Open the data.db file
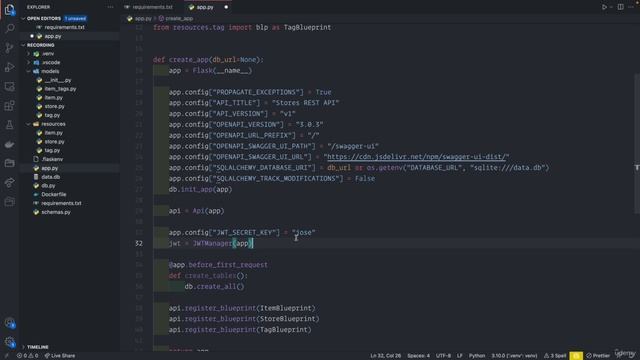Image resolution: width=640 pixels, height=360 pixels. [x=51, y=177]
